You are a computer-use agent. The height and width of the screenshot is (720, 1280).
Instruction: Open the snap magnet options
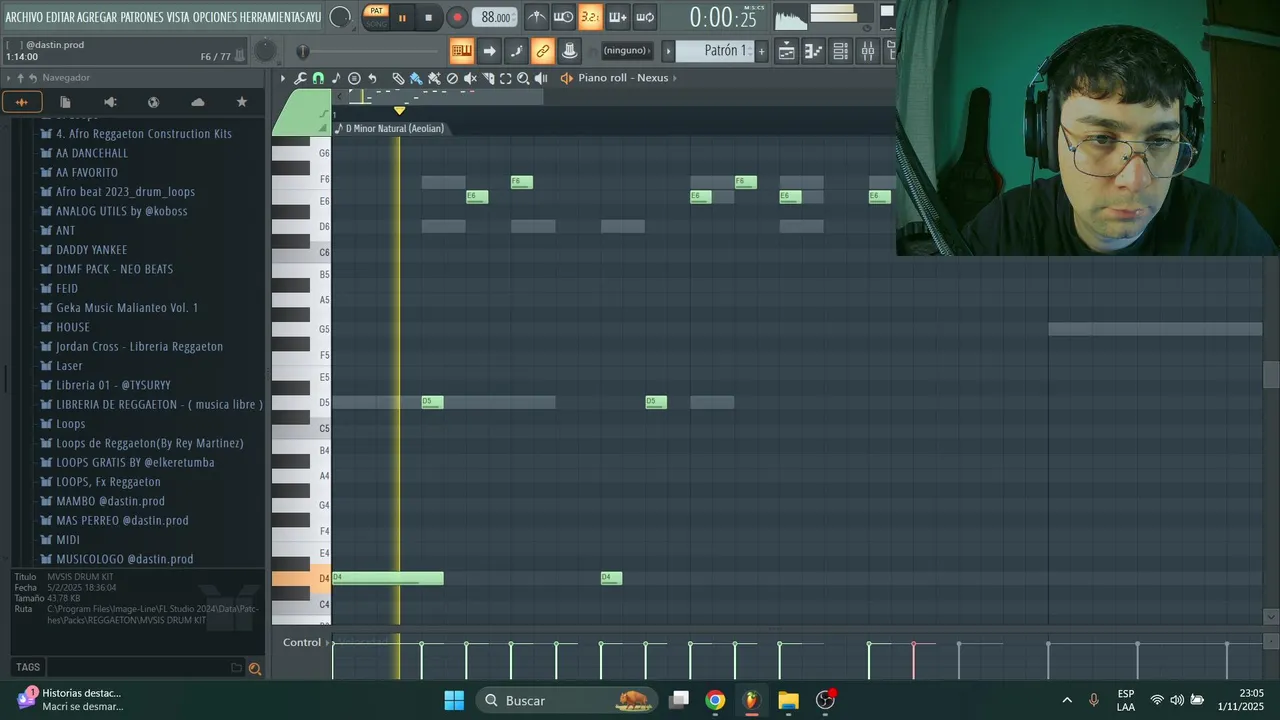pyautogui.click(x=319, y=78)
